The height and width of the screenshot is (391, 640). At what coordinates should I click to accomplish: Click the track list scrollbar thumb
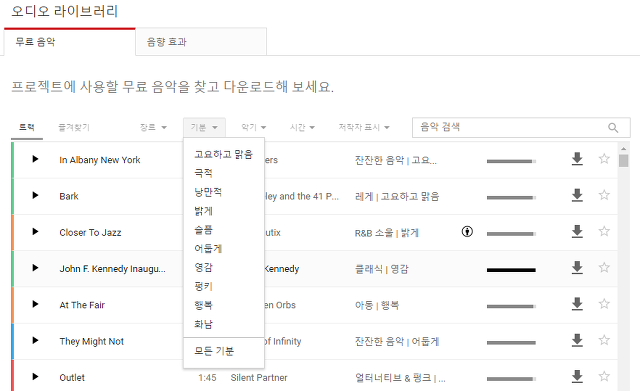pos(623,160)
